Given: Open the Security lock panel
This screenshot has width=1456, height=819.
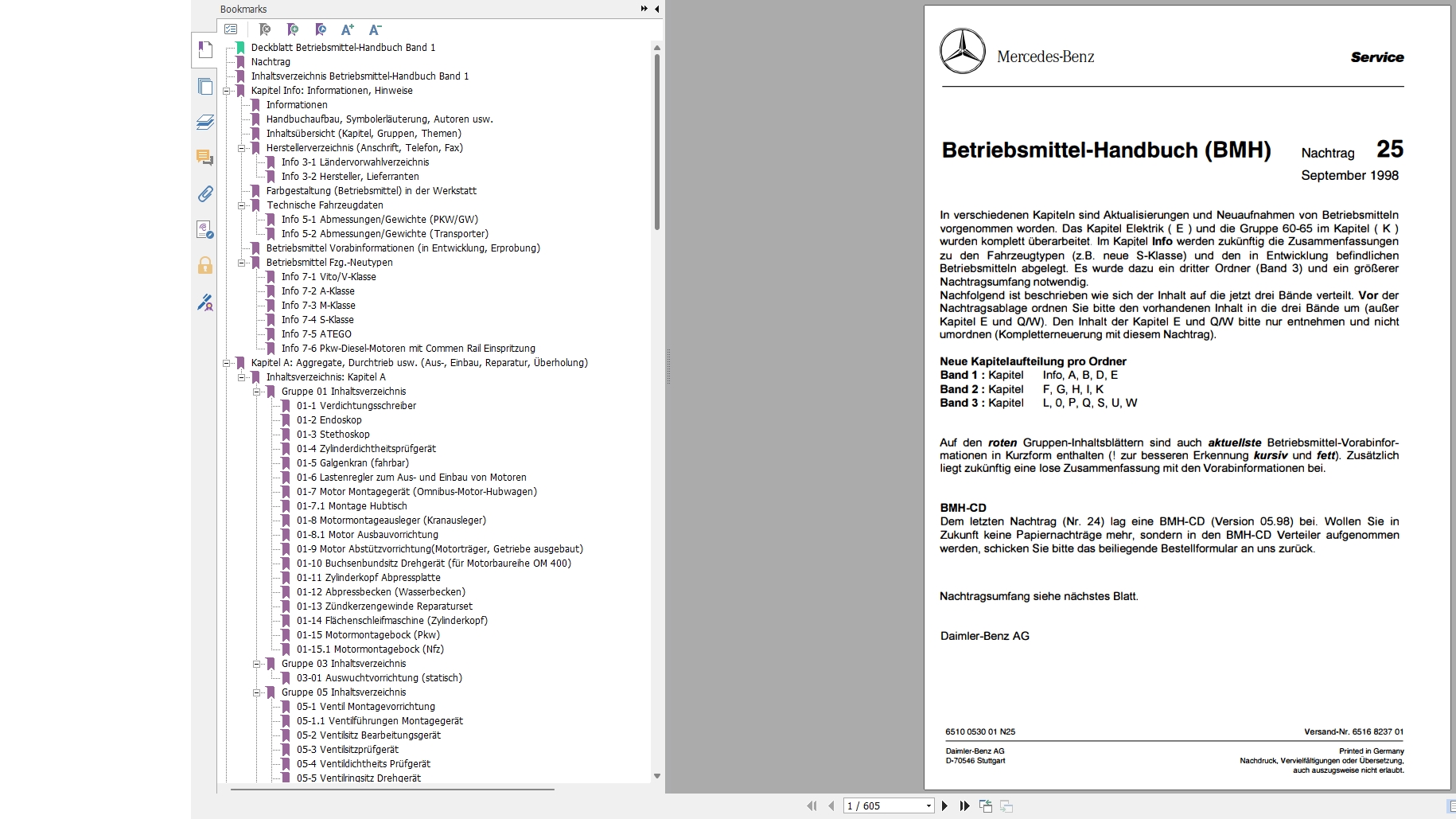Looking at the screenshot, I should click(x=205, y=265).
